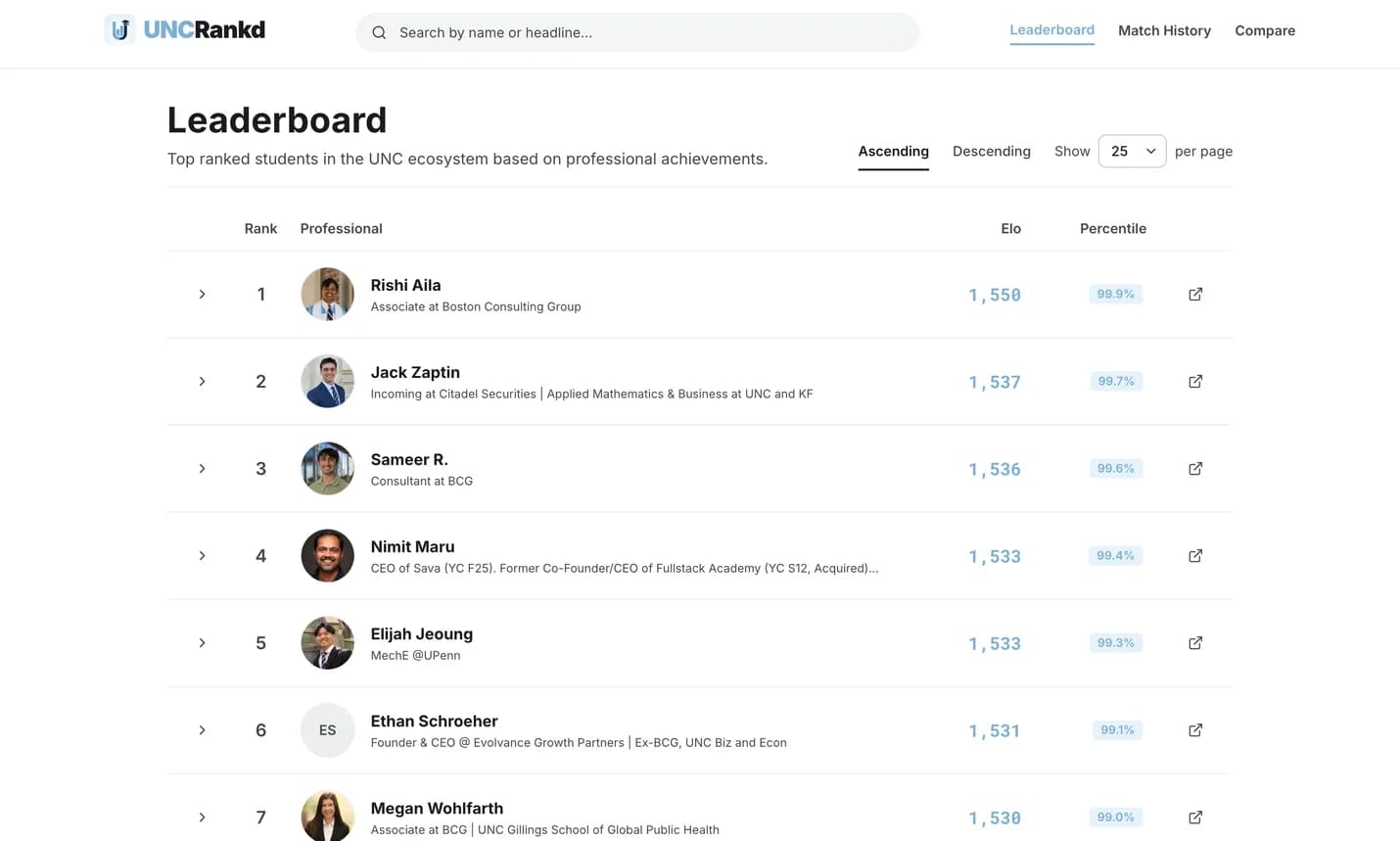The image size is (1400, 841).
Task: Open external profile link for Rishi Aila
Action: click(x=1195, y=294)
